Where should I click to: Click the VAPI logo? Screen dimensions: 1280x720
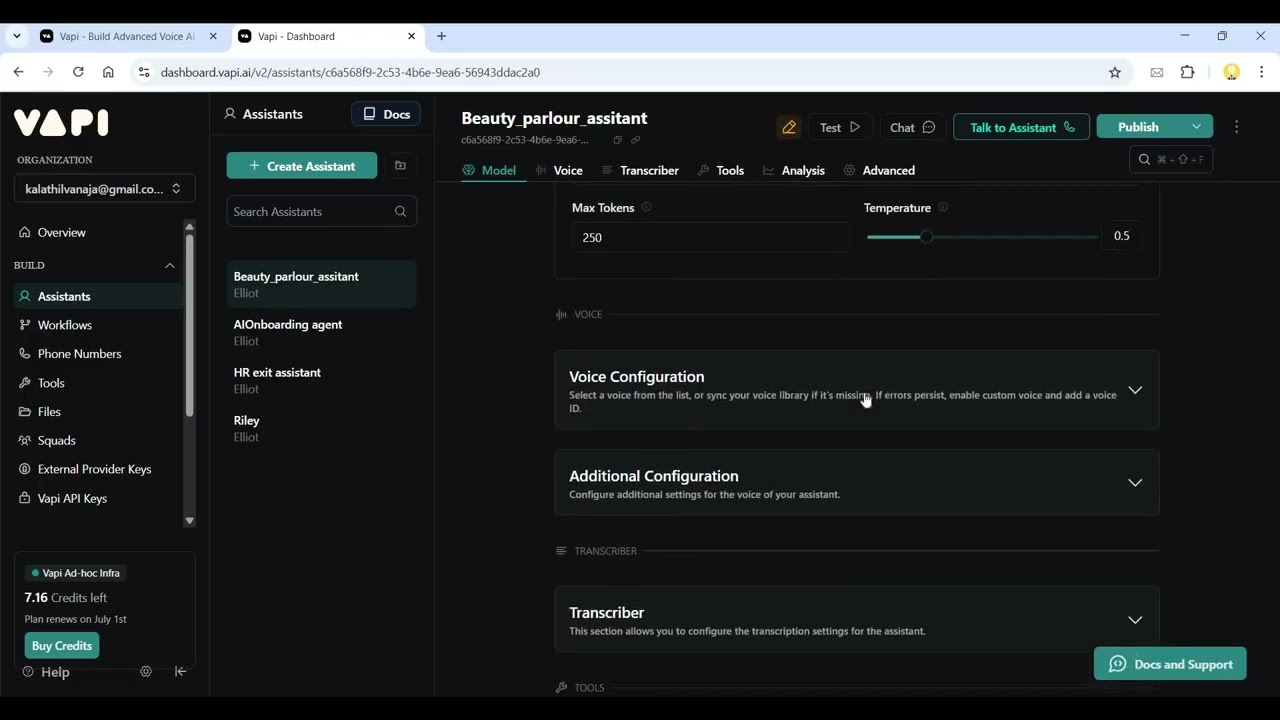click(x=61, y=122)
